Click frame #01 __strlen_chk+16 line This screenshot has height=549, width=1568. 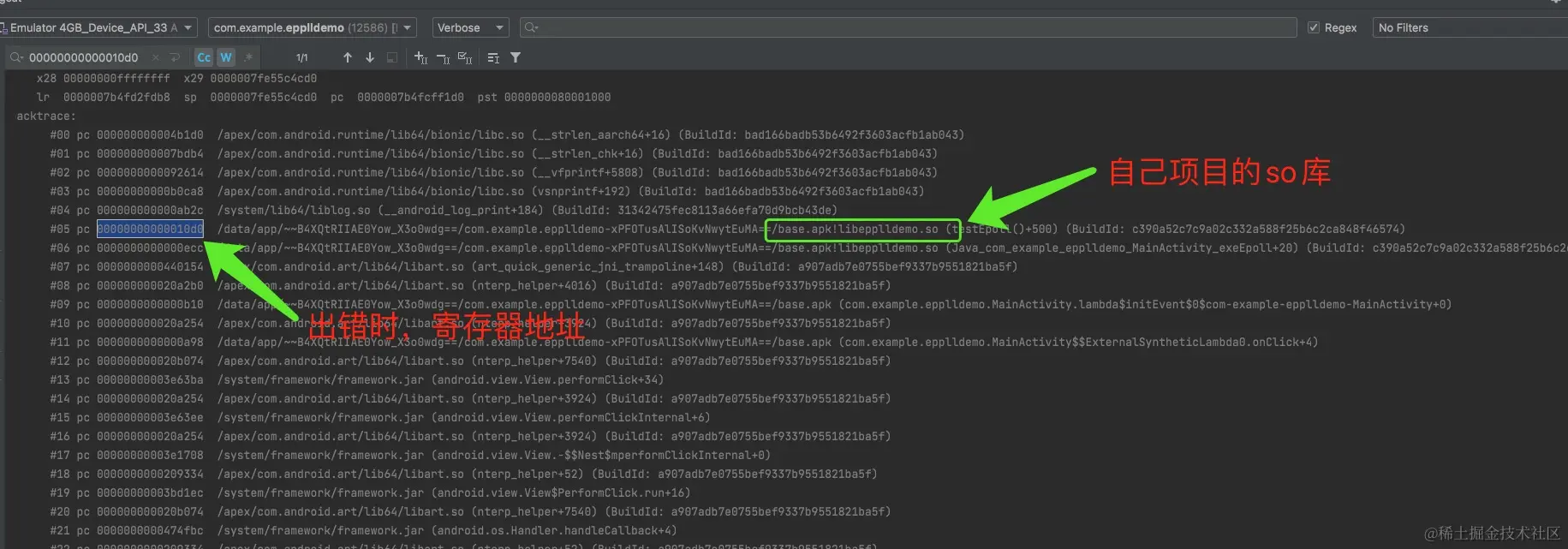pos(494,153)
